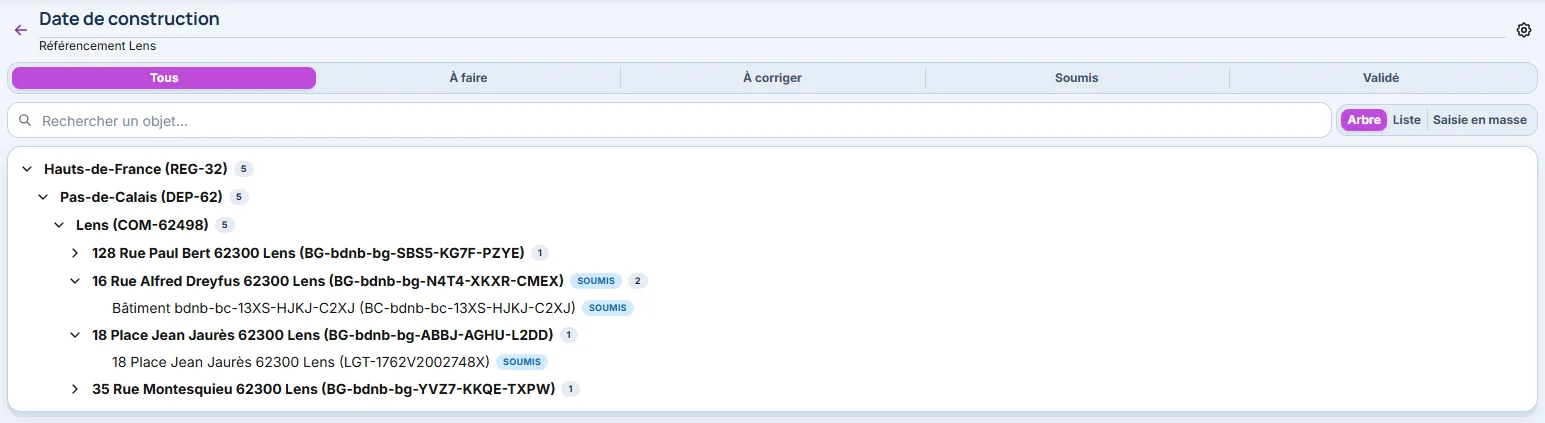Switch to the À faire tab

[468, 78]
